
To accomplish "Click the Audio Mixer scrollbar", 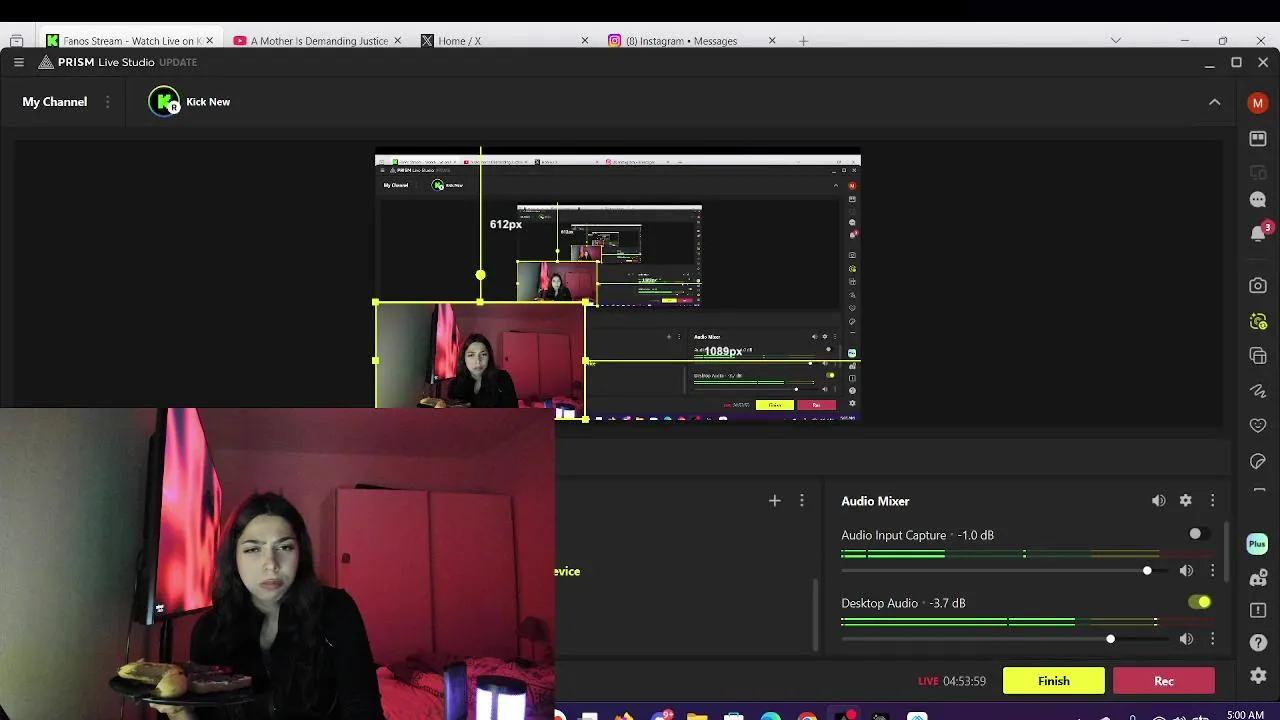I will pos(1227,551).
